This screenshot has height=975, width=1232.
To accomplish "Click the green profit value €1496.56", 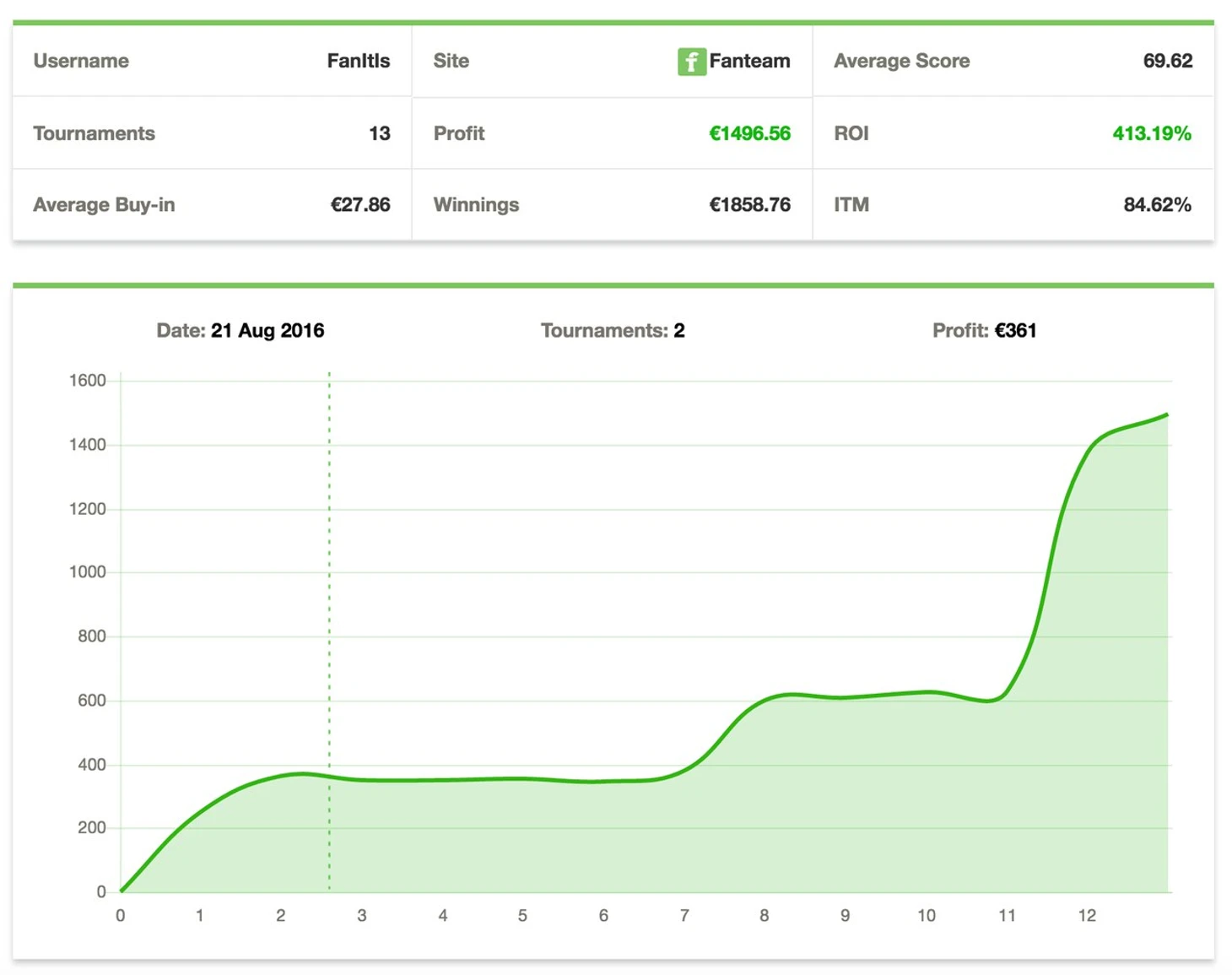I will [x=749, y=133].
